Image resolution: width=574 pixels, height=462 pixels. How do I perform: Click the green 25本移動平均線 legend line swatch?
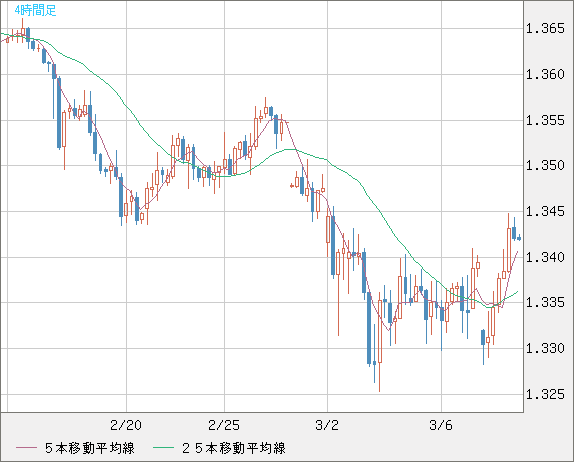pyautogui.click(x=163, y=448)
